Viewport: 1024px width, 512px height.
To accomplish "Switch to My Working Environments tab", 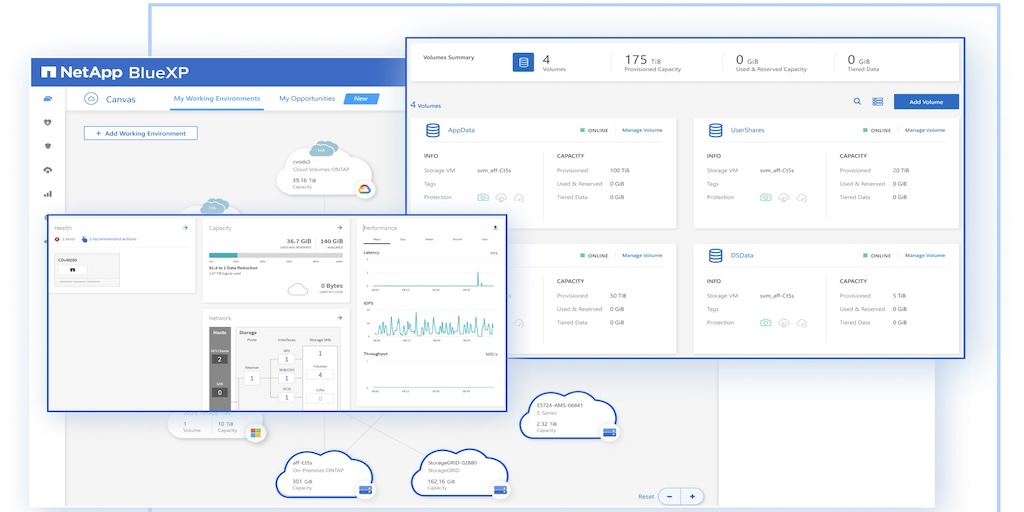I will 216,99.
